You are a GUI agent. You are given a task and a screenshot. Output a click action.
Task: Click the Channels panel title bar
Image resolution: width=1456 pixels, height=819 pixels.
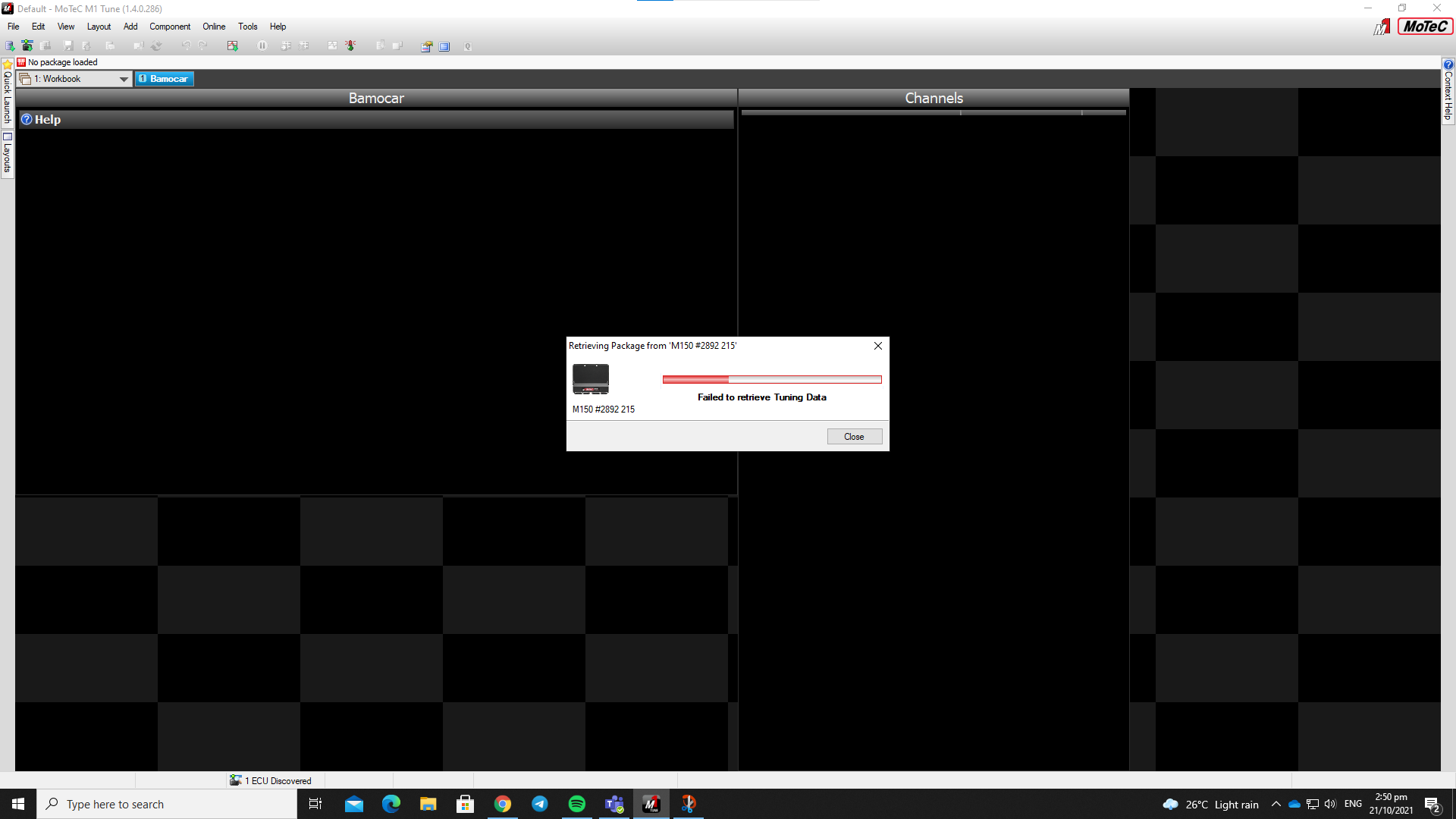pyautogui.click(x=934, y=98)
